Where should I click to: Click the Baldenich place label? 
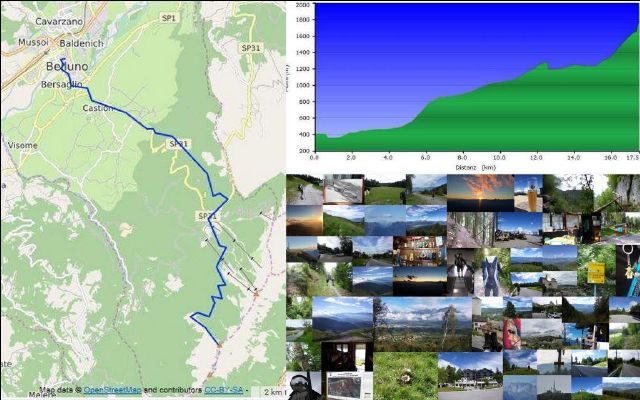pyautogui.click(x=82, y=44)
